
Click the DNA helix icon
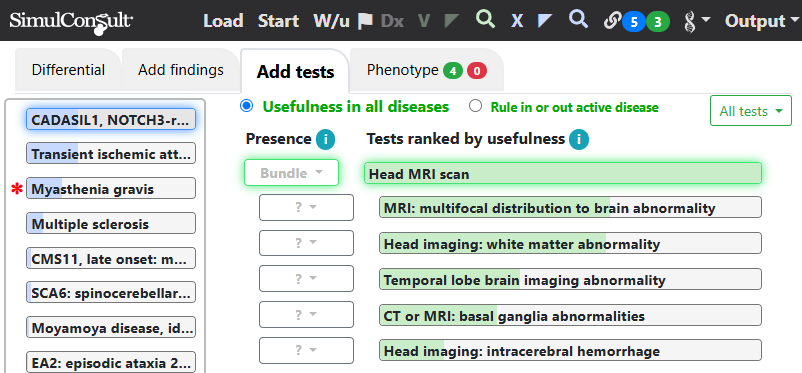[x=689, y=22]
